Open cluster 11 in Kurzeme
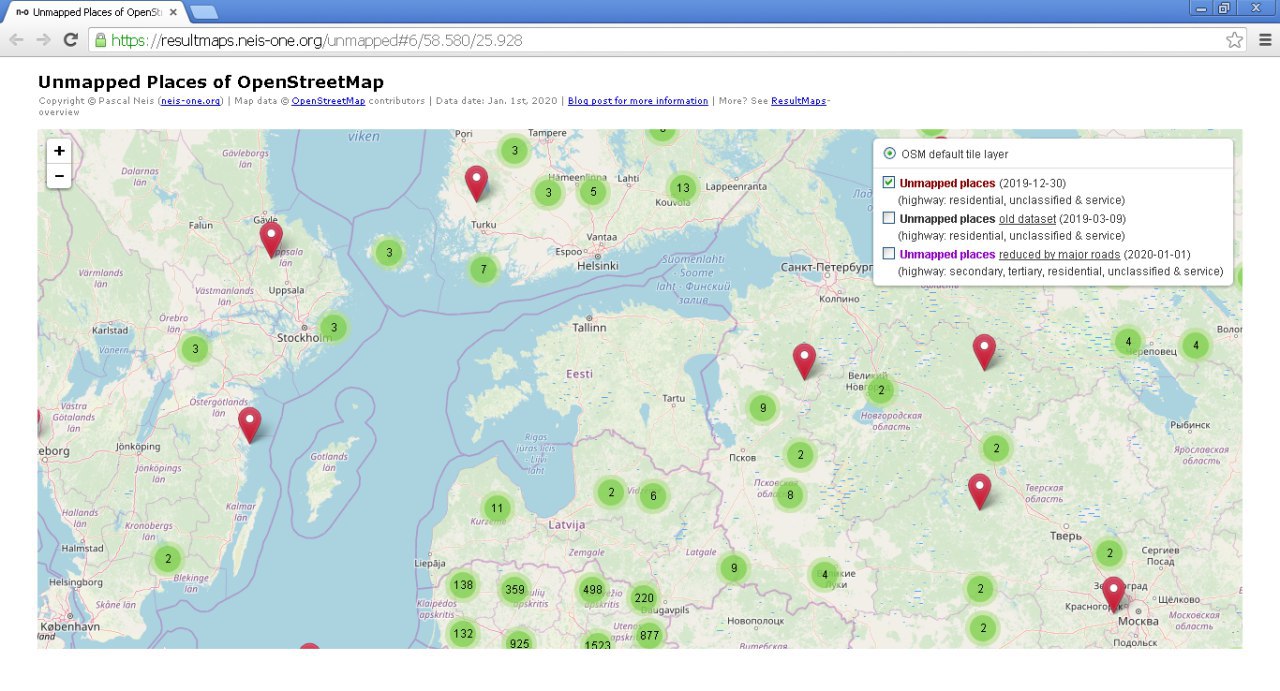 [x=496, y=508]
